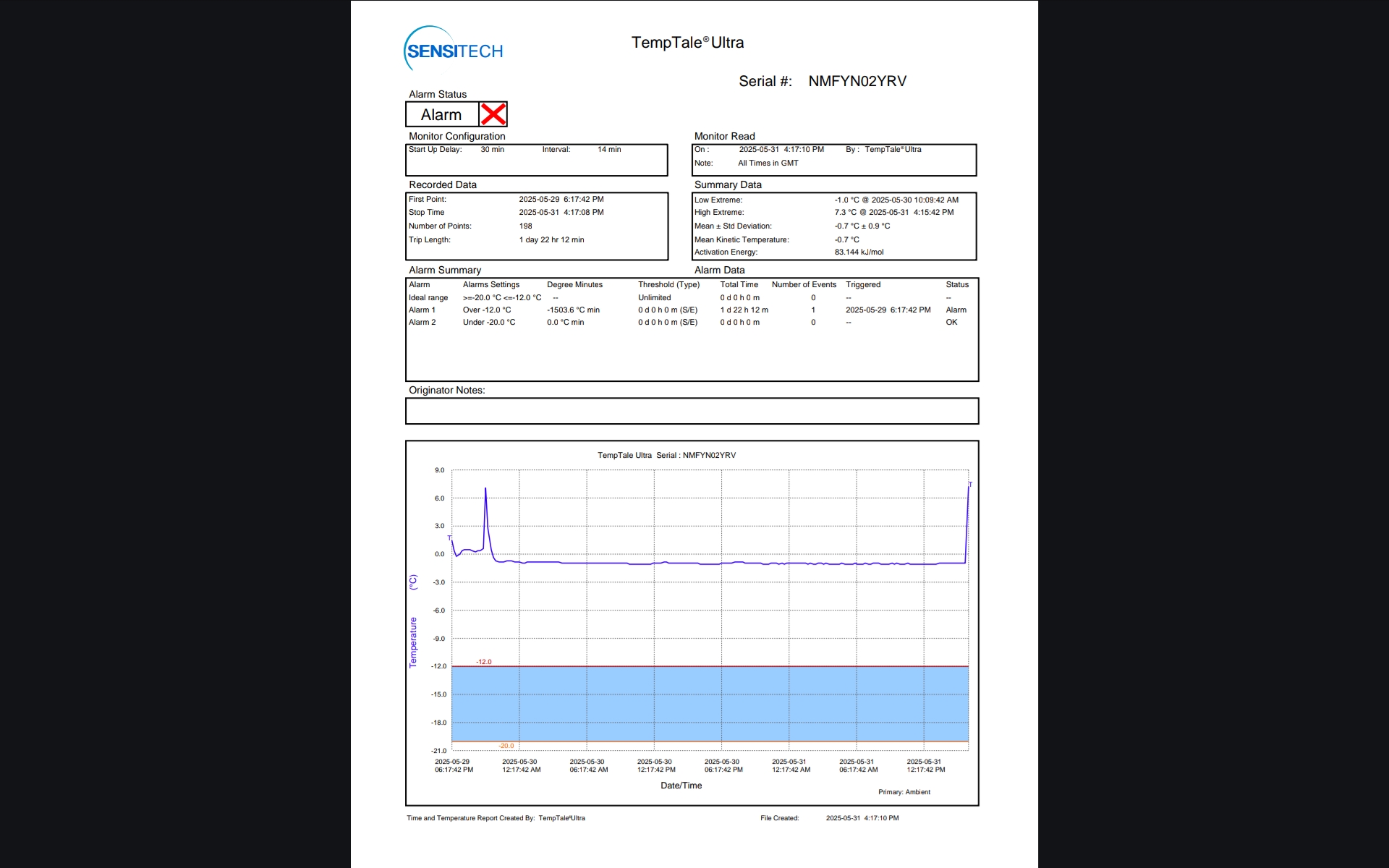Image resolution: width=1389 pixels, height=868 pixels.
Task: Click the Number of Events column header
Action: (804, 285)
